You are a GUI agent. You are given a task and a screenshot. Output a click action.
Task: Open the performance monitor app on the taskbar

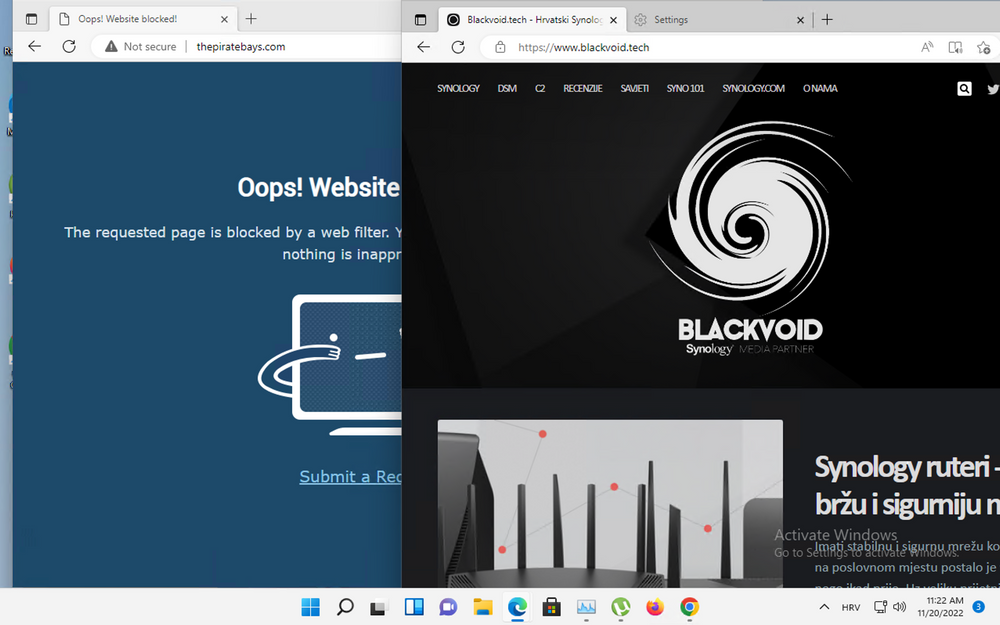point(586,607)
